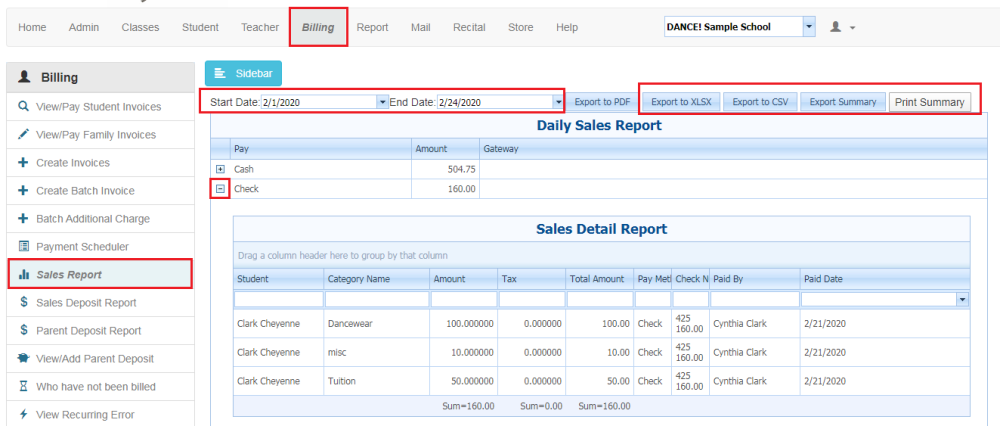Viewport: 1000px width, 426px height.
Task: Click the Student column filter field
Action: (278, 300)
